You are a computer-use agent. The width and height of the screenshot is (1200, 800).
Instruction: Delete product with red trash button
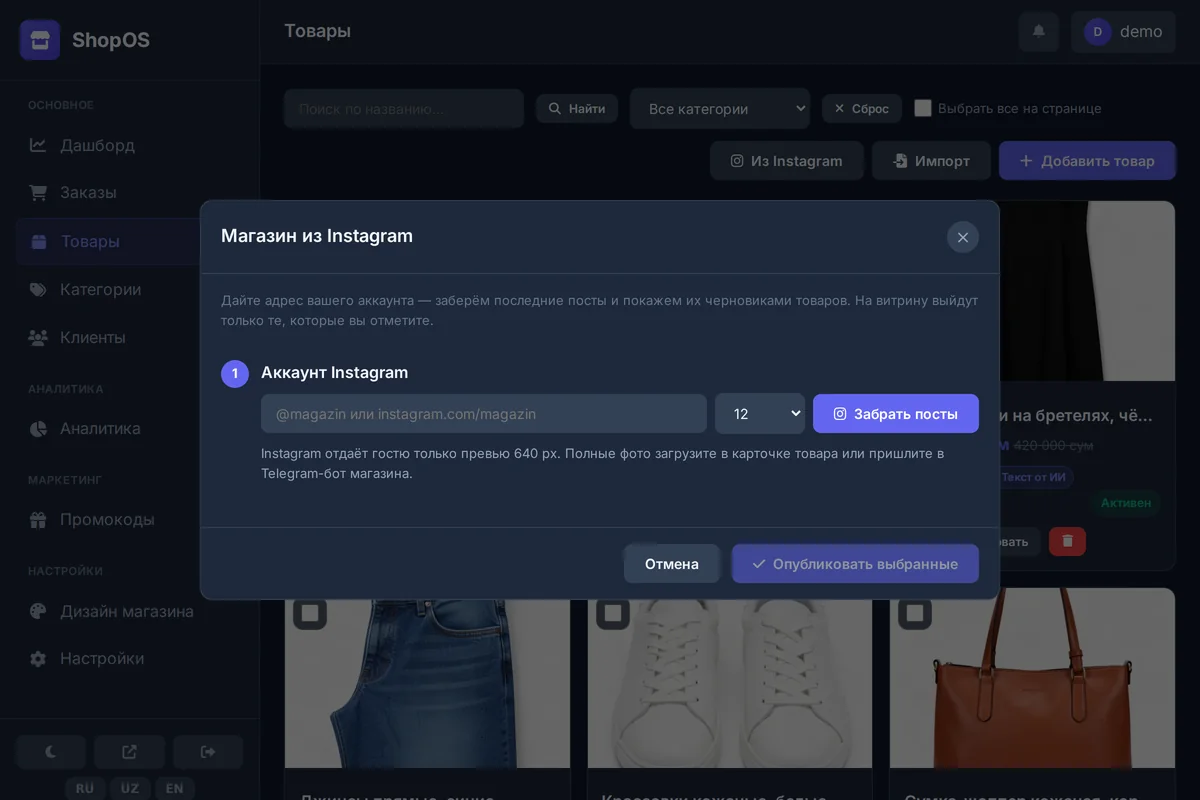click(x=1067, y=541)
